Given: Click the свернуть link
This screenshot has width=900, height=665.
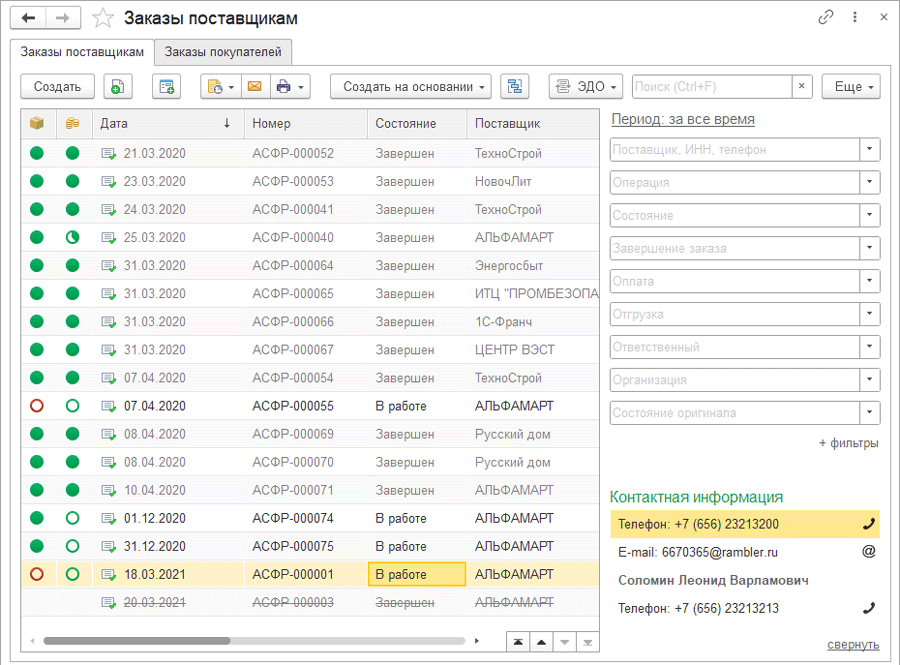Looking at the screenshot, I should pyautogui.click(x=853, y=645).
